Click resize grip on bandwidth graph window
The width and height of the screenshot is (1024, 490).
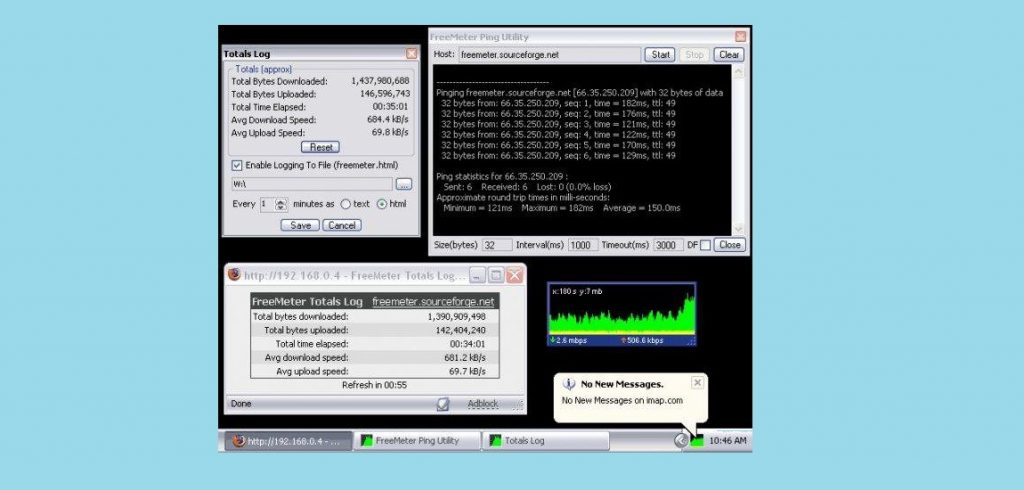(x=691, y=341)
